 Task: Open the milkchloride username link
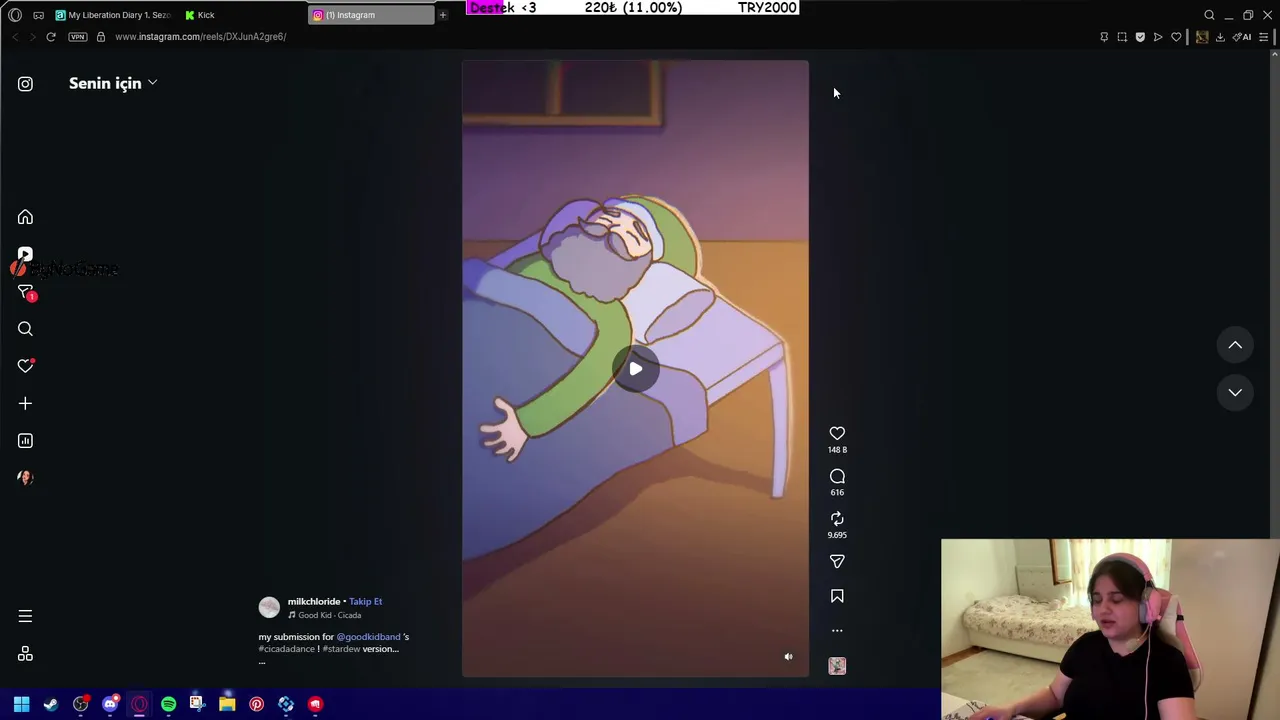[314, 601]
